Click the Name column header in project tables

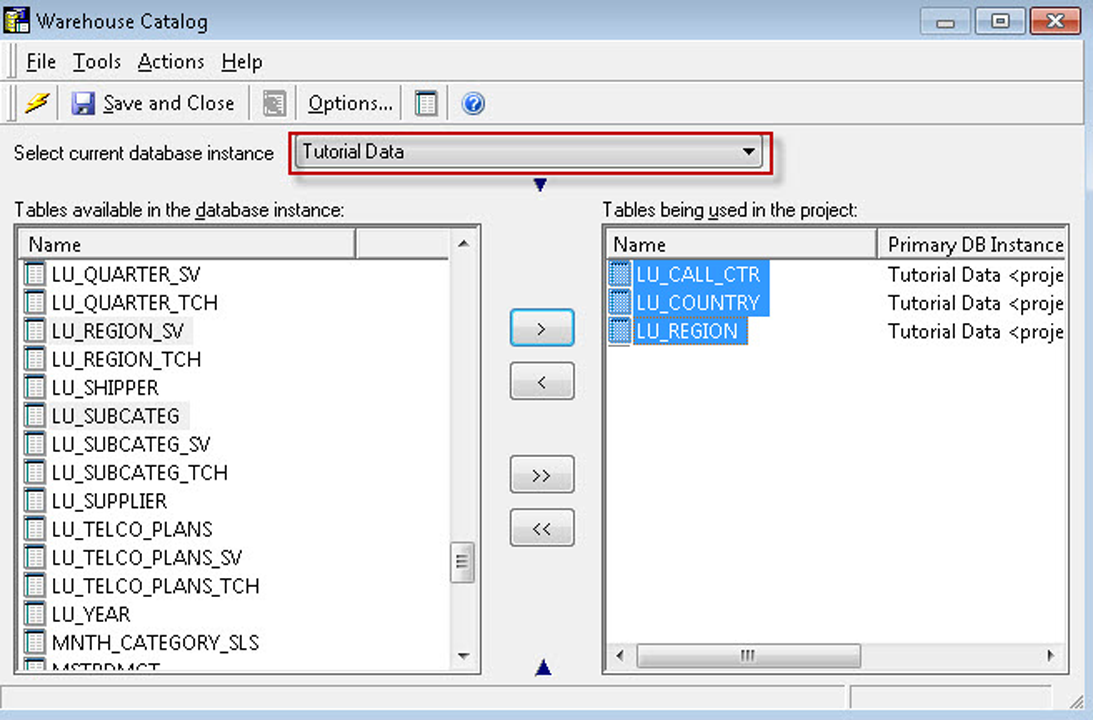click(x=741, y=245)
